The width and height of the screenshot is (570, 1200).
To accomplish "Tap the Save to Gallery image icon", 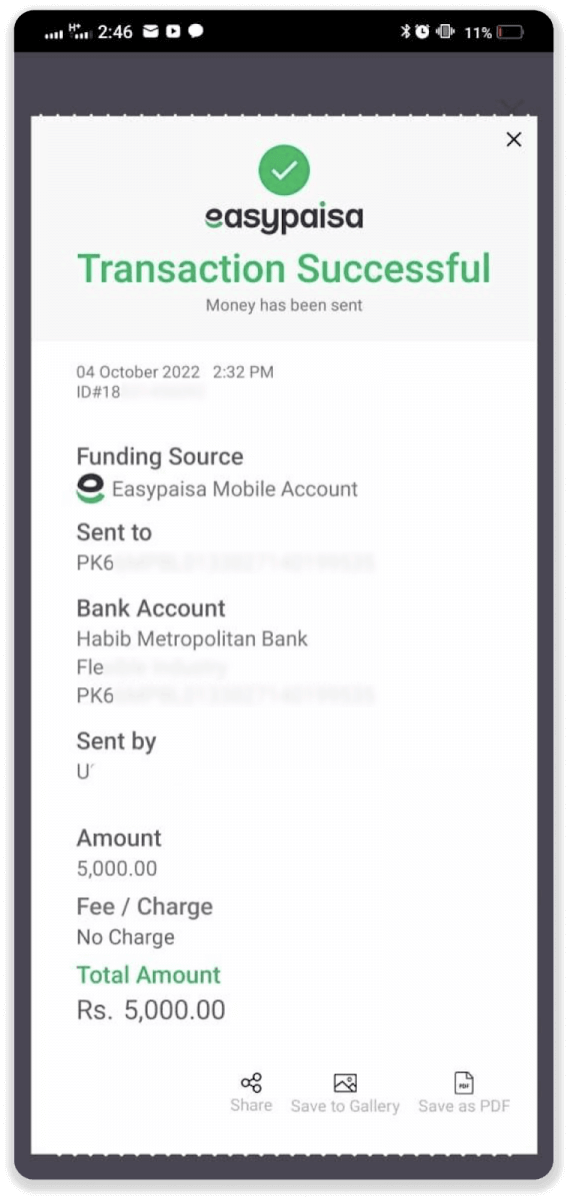I will (345, 1083).
